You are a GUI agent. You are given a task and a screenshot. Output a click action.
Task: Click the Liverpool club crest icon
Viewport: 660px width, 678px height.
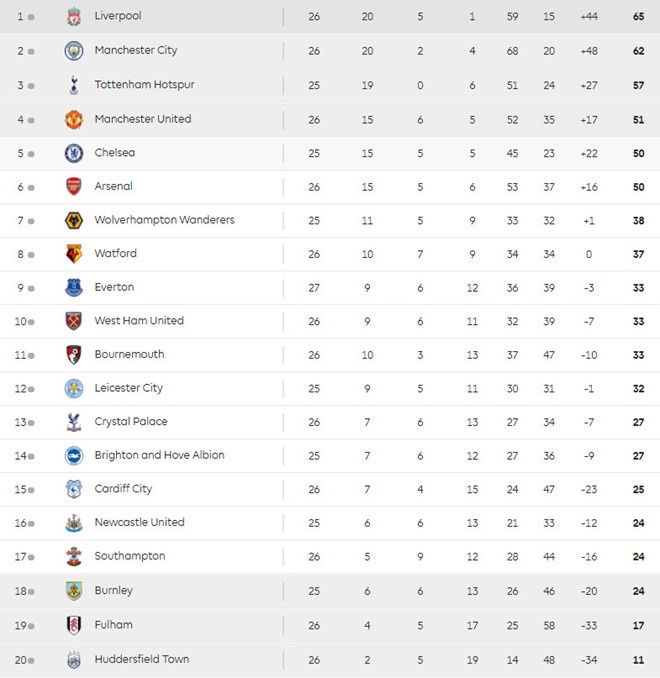[x=74, y=17]
